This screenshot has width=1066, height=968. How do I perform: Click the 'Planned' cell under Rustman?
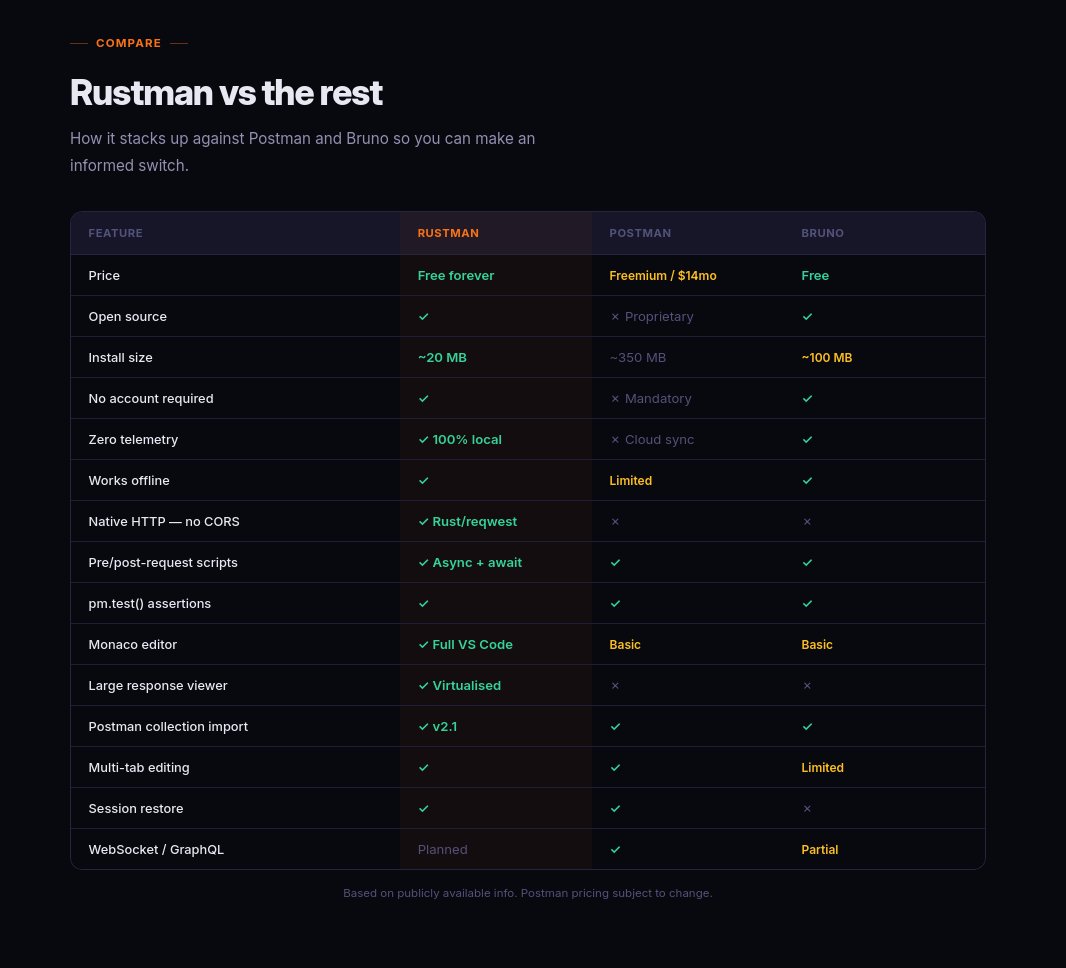pyautogui.click(x=443, y=850)
